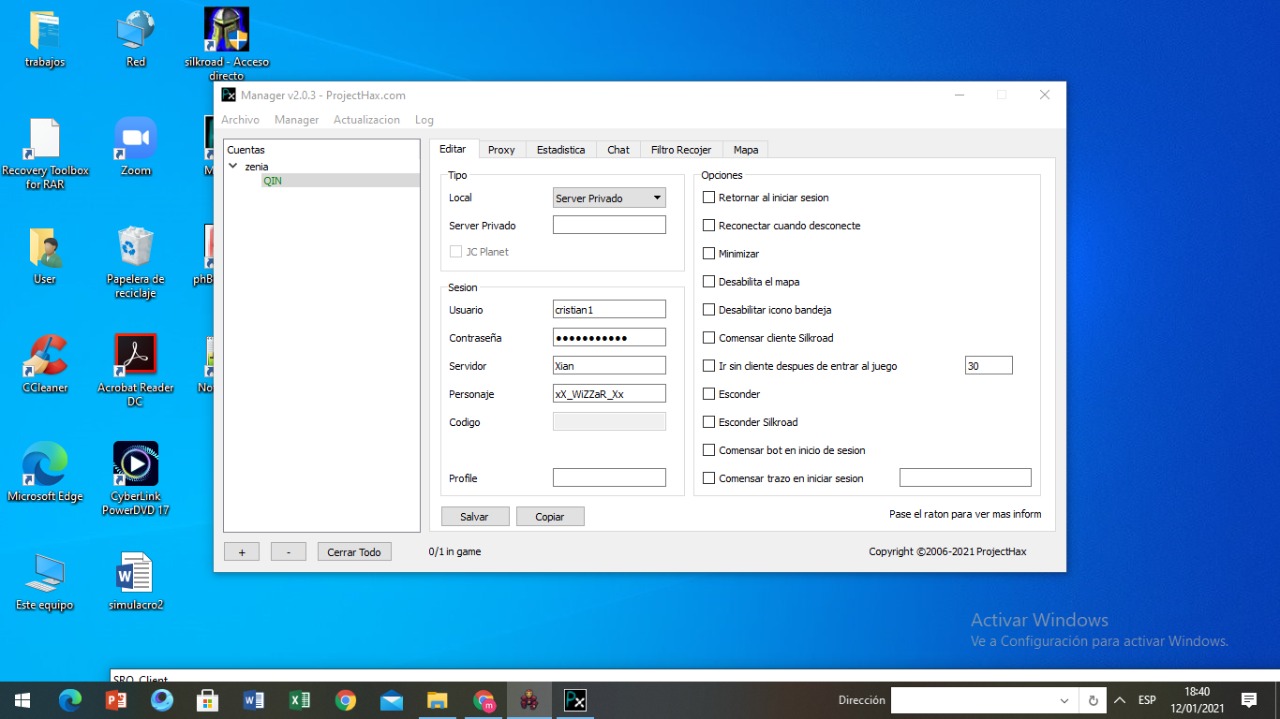Select the QIN account entry
Viewport: 1280px width, 719px height.
[272, 181]
